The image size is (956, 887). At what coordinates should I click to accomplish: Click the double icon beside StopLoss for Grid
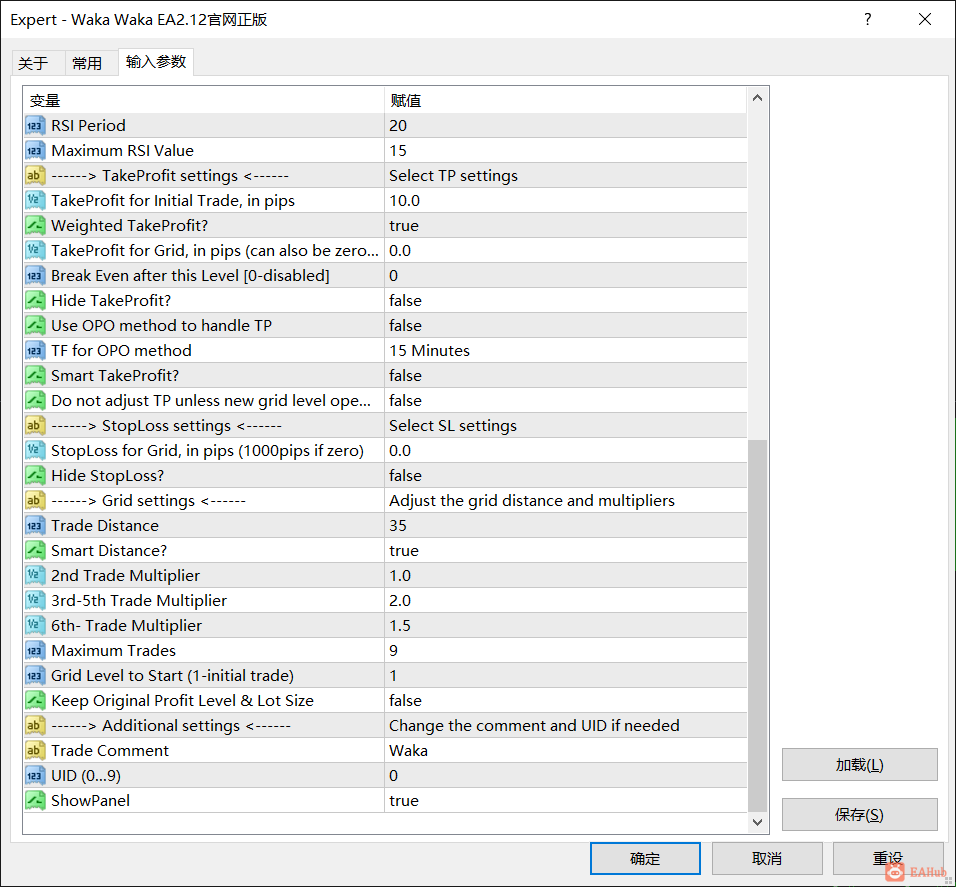(x=35, y=451)
